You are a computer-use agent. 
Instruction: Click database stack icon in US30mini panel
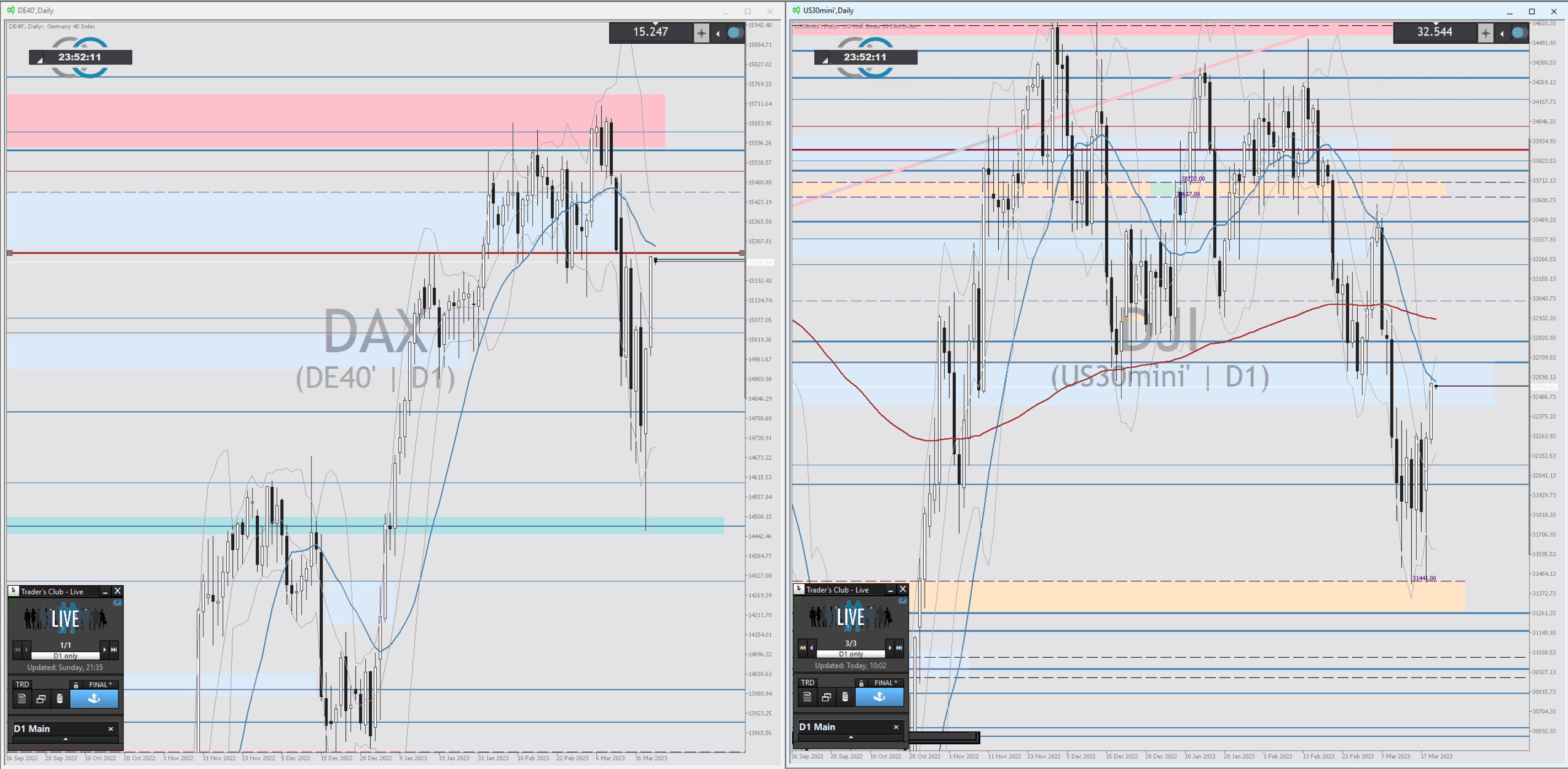point(845,697)
